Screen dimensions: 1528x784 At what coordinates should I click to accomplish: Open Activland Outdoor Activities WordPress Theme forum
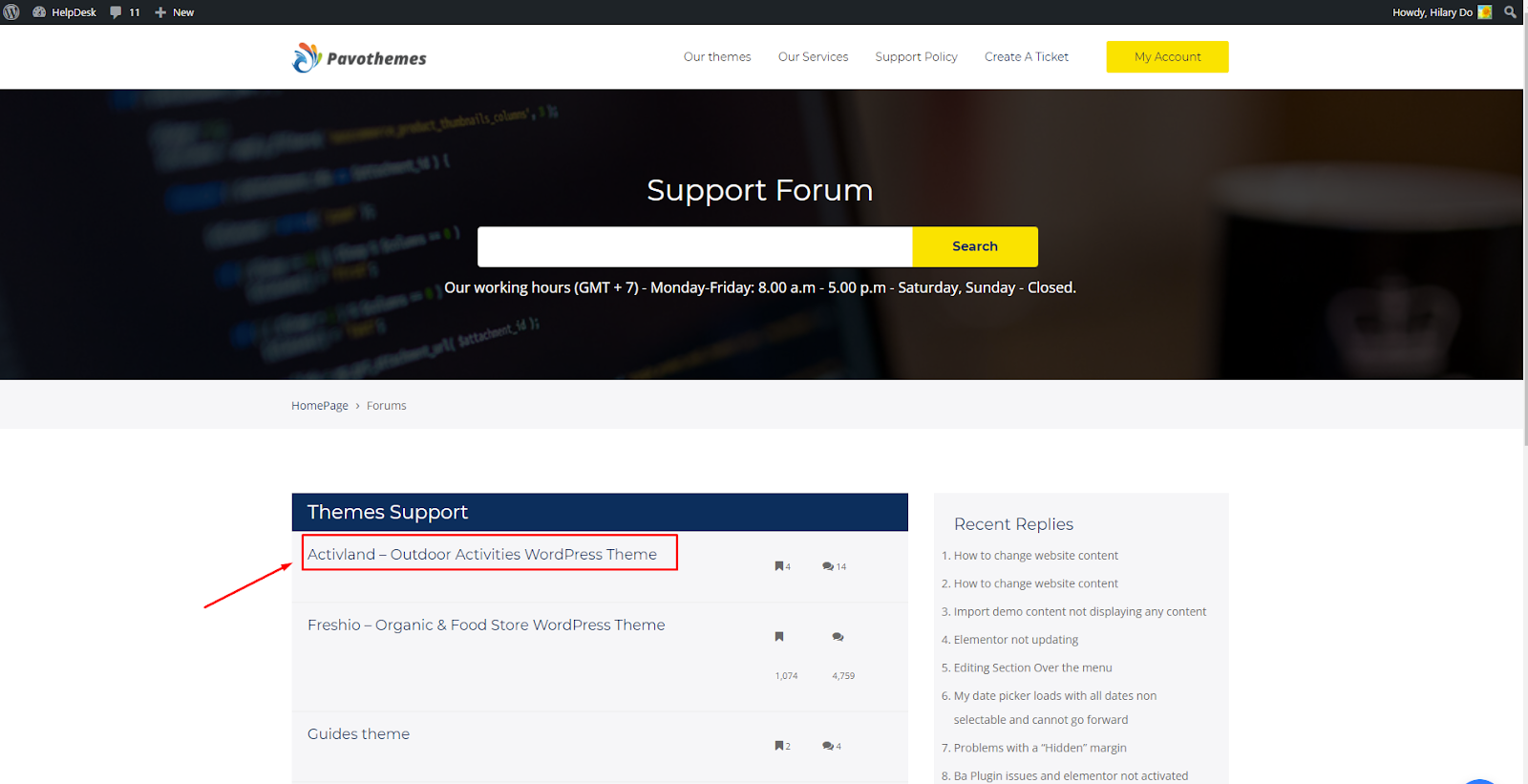pos(482,554)
